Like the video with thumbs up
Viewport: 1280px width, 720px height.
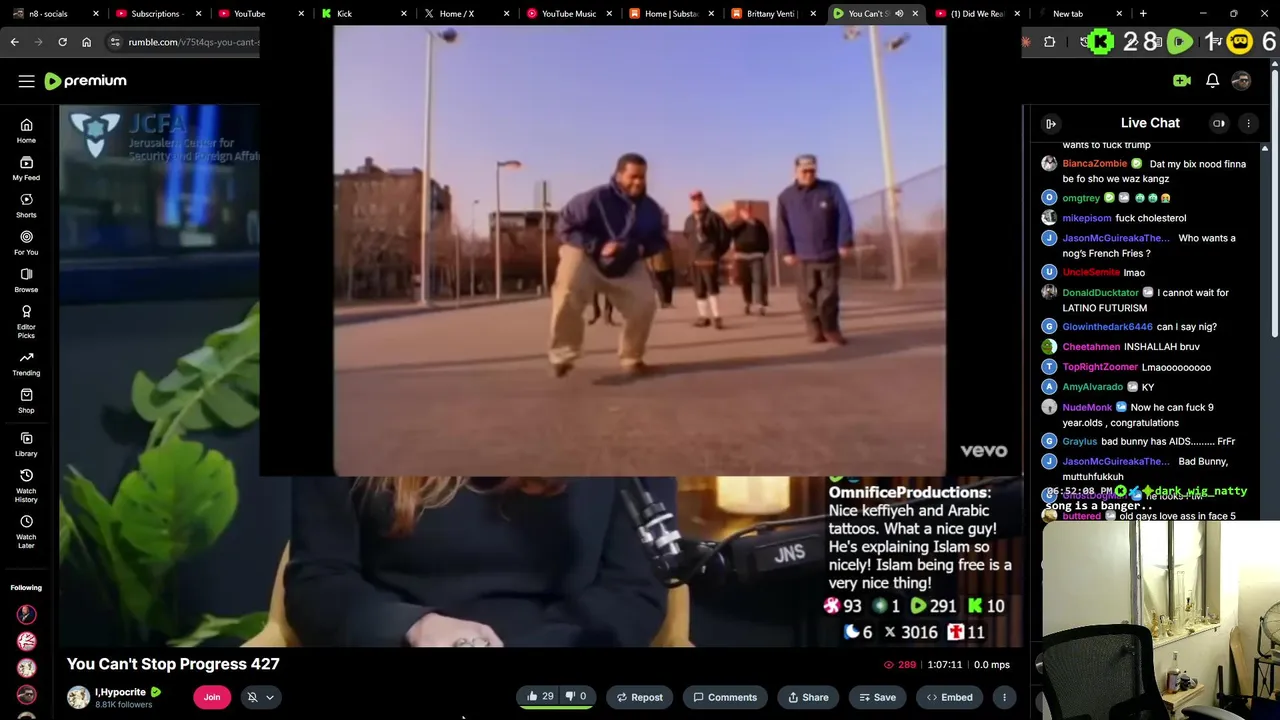(x=541, y=696)
